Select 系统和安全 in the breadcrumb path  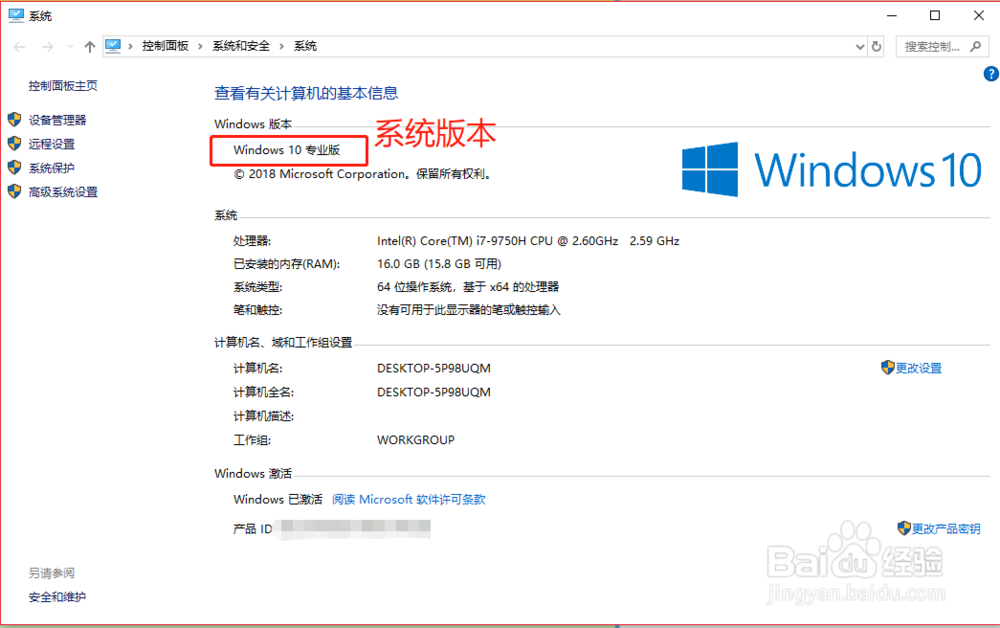[241, 46]
